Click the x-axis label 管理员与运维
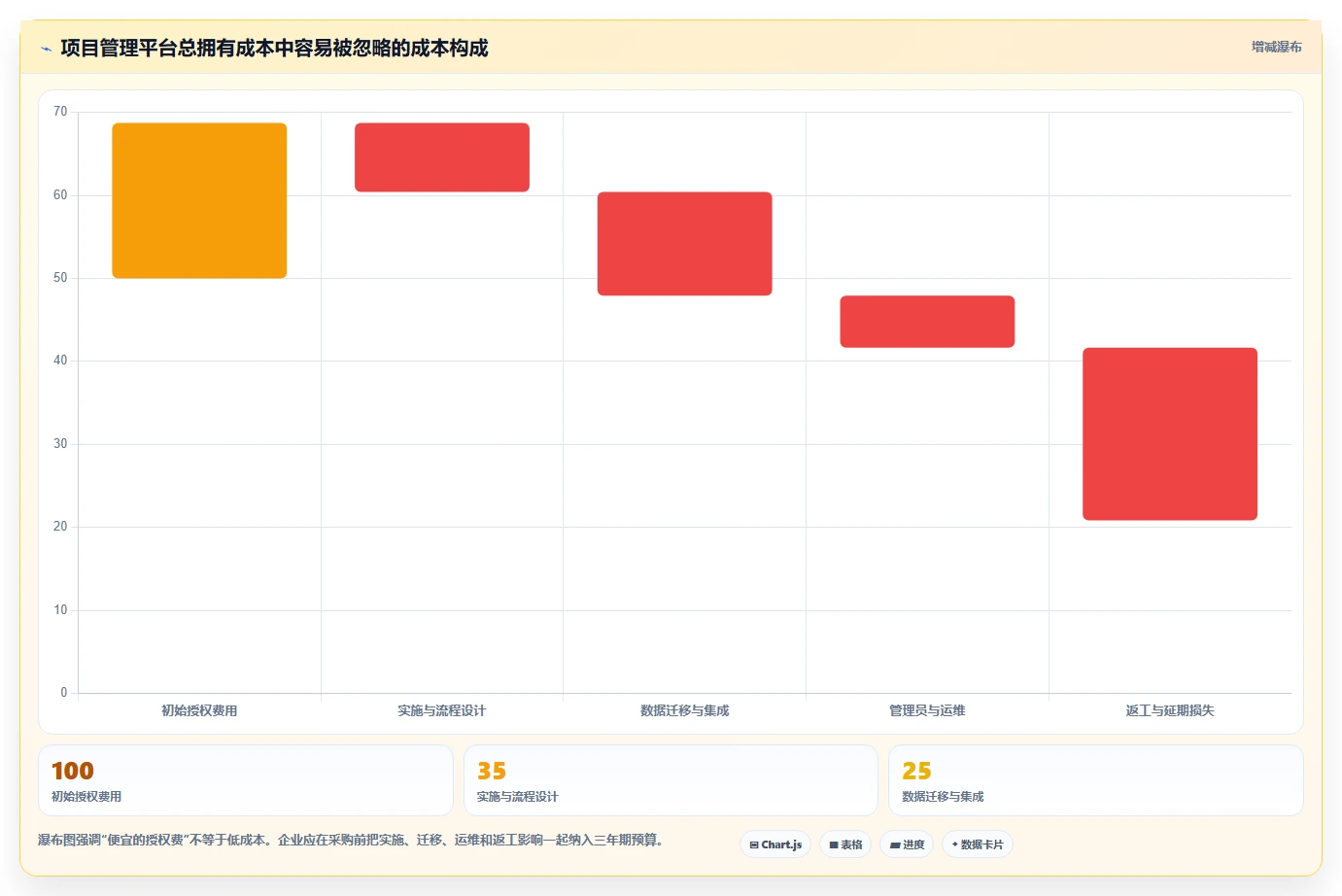 927,711
